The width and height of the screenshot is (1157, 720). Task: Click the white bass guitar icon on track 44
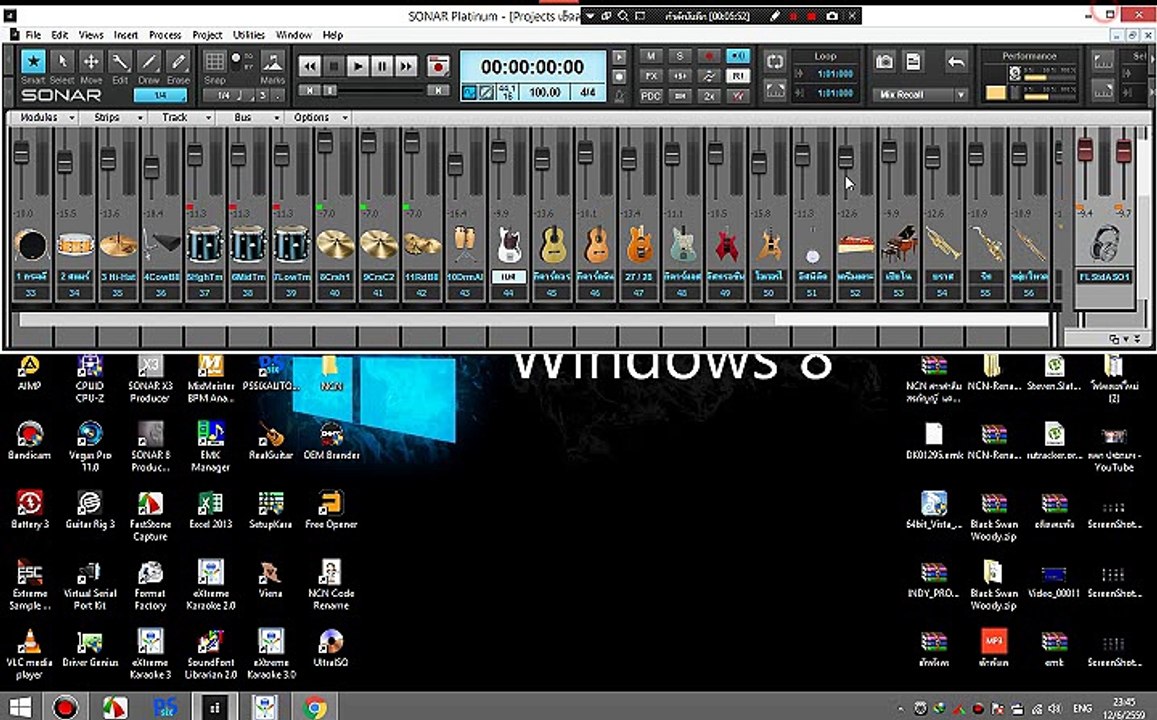[x=508, y=245]
